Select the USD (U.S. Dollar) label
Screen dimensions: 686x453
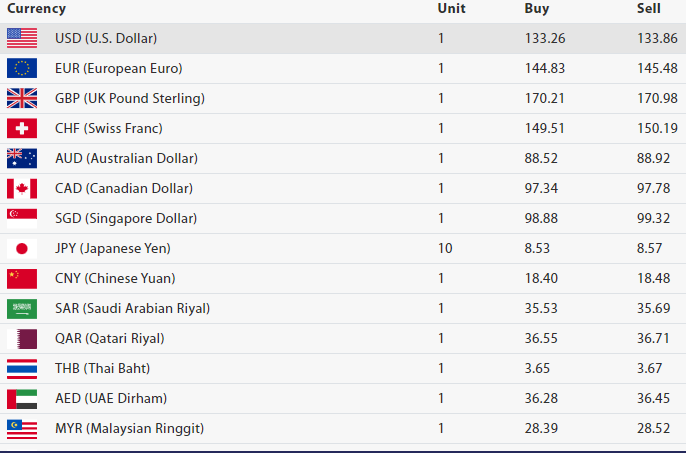click(106, 38)
